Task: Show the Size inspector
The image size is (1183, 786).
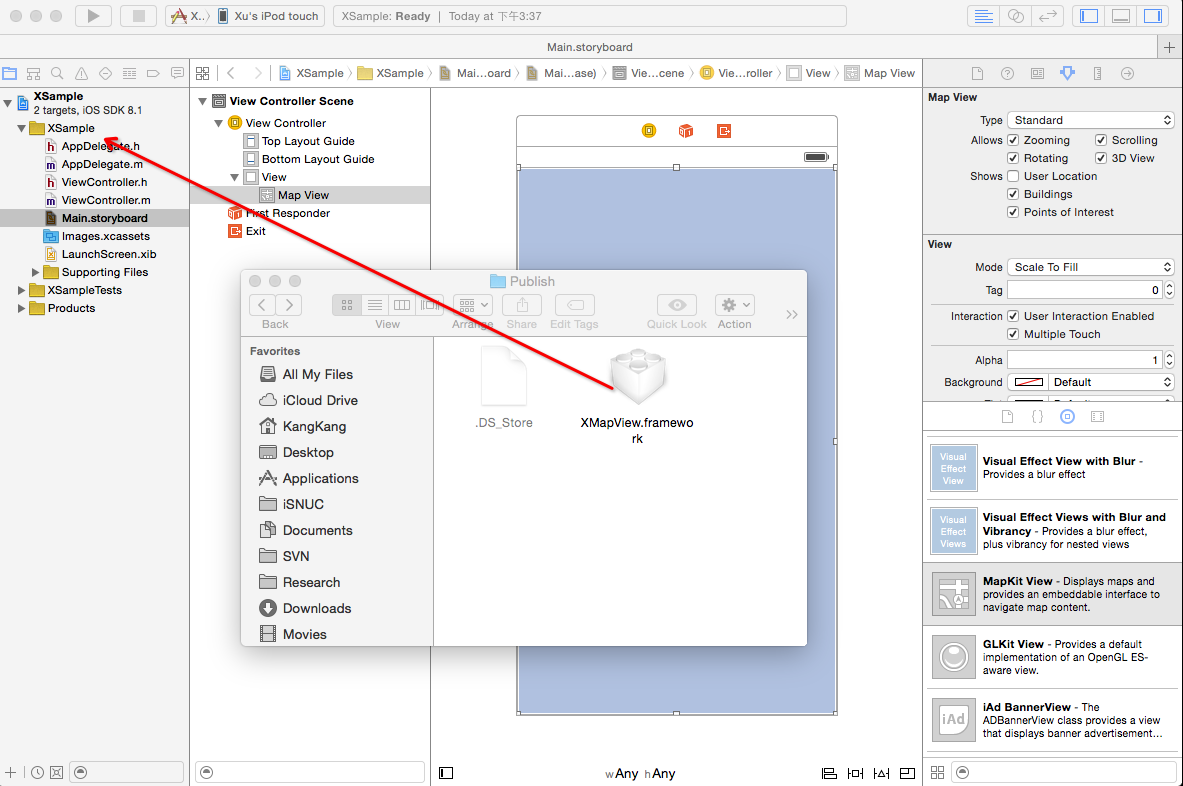Action: [x=1097, y=73]
